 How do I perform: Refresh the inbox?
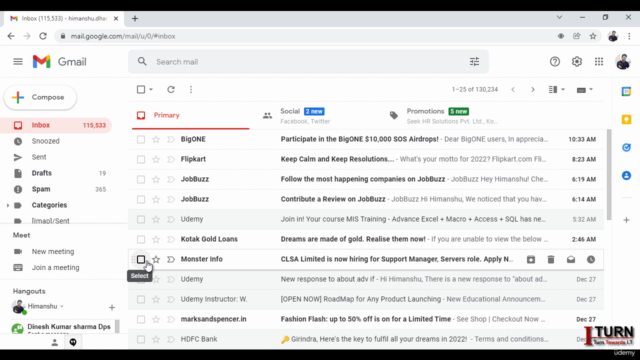pos(171,89)
